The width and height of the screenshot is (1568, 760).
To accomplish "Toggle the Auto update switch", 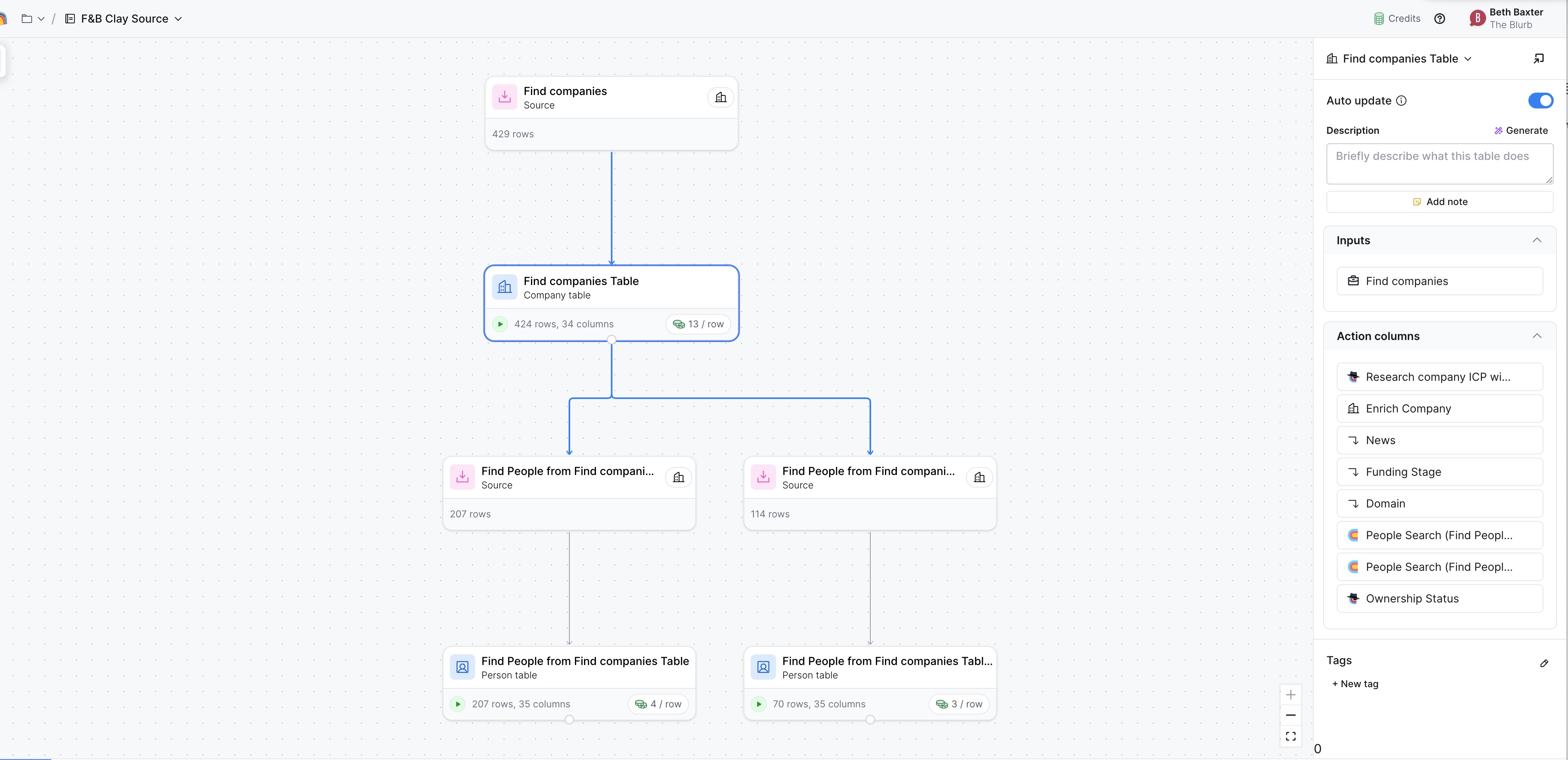I will coord(1540,101).
